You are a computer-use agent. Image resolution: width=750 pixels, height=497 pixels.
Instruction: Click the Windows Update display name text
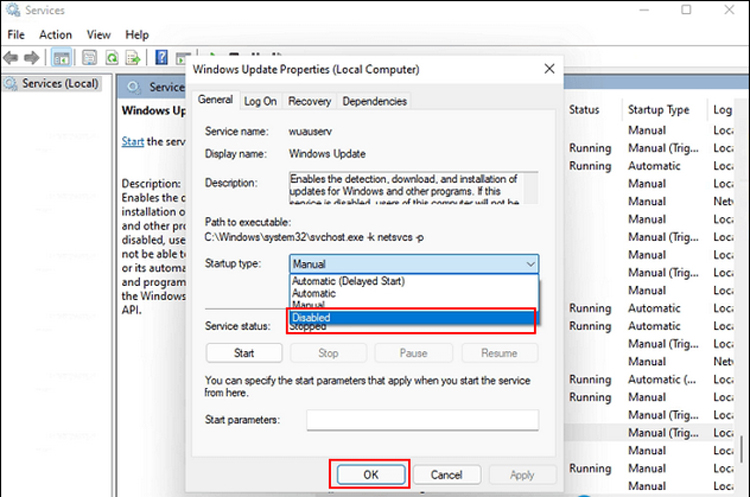(x=327, y=154)
